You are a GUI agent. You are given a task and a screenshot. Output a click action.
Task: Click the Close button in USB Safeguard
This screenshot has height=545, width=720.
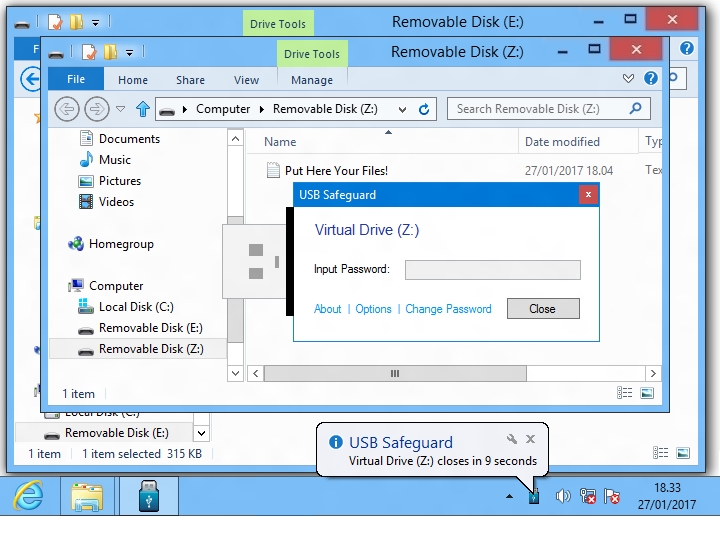[x=542, y=309]
